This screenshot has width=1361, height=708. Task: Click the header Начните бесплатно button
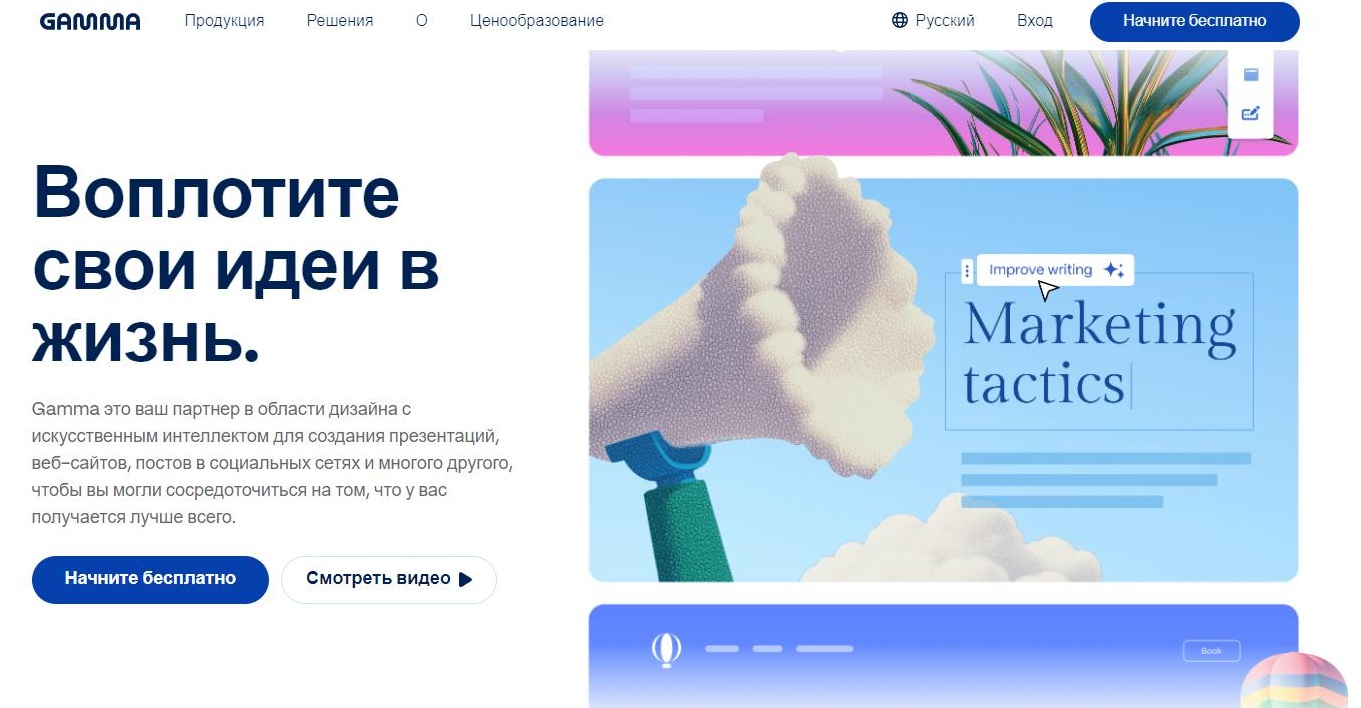(1194, 21)
